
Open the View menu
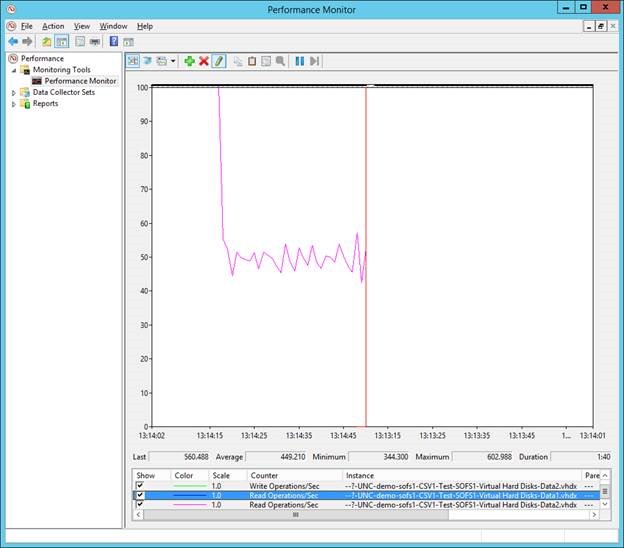(x=81, y=26)
